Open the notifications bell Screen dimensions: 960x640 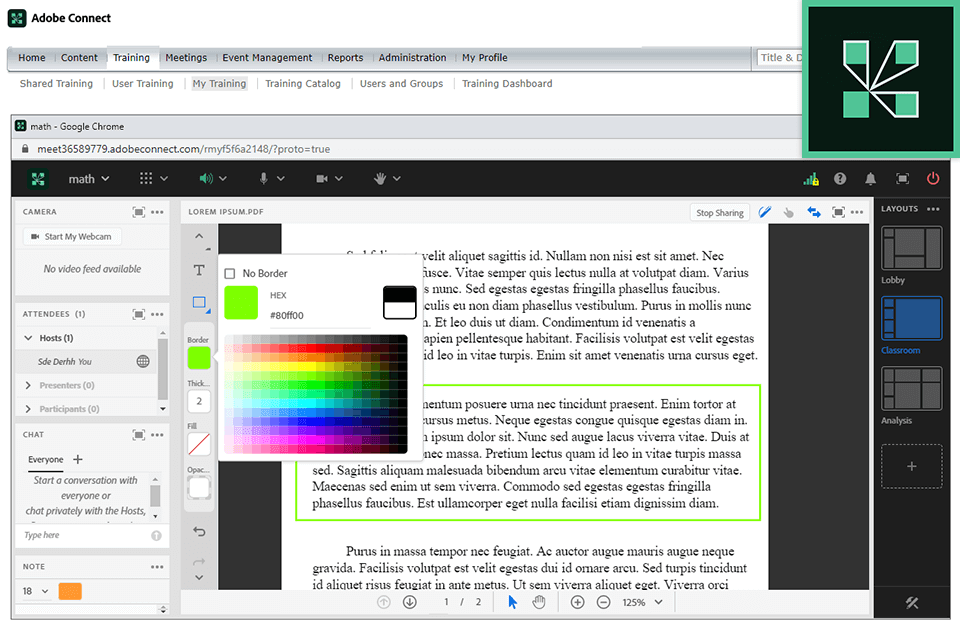tap(870, 179)
